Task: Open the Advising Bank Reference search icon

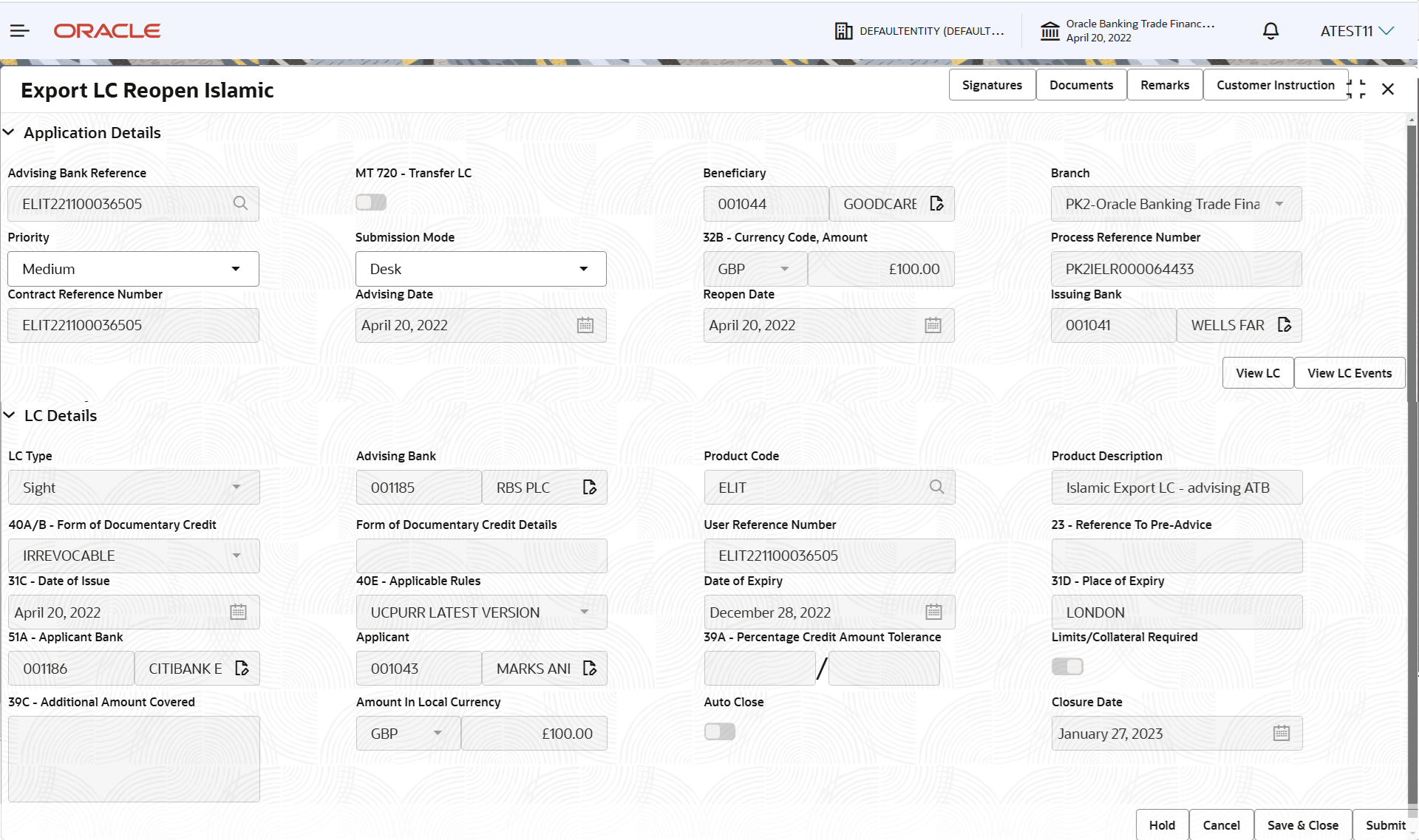Action: pyautogui.click(x=241, y=203)
